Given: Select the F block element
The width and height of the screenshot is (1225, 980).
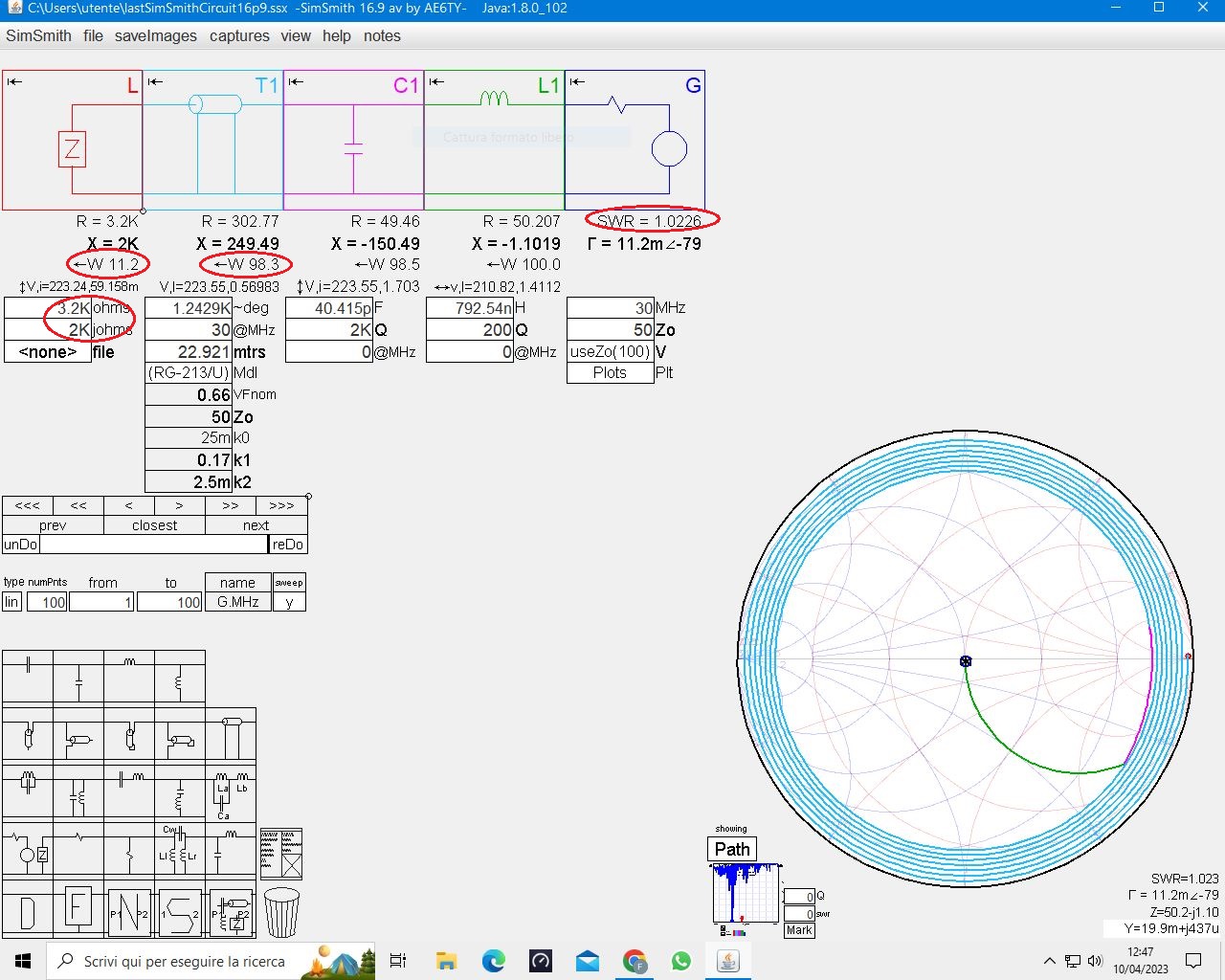Looking at the screenshot, I should 78,907.
